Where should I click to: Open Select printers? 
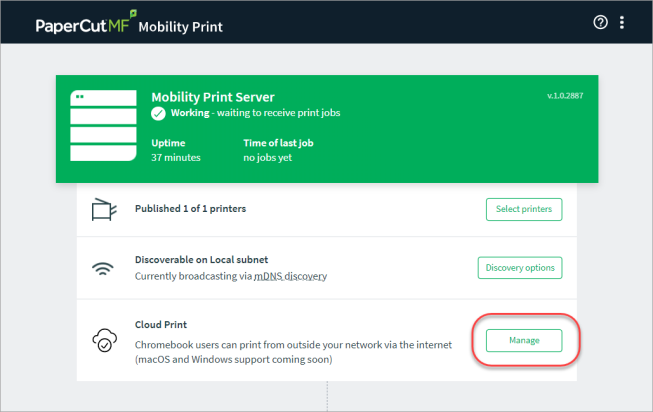point(524,209)
